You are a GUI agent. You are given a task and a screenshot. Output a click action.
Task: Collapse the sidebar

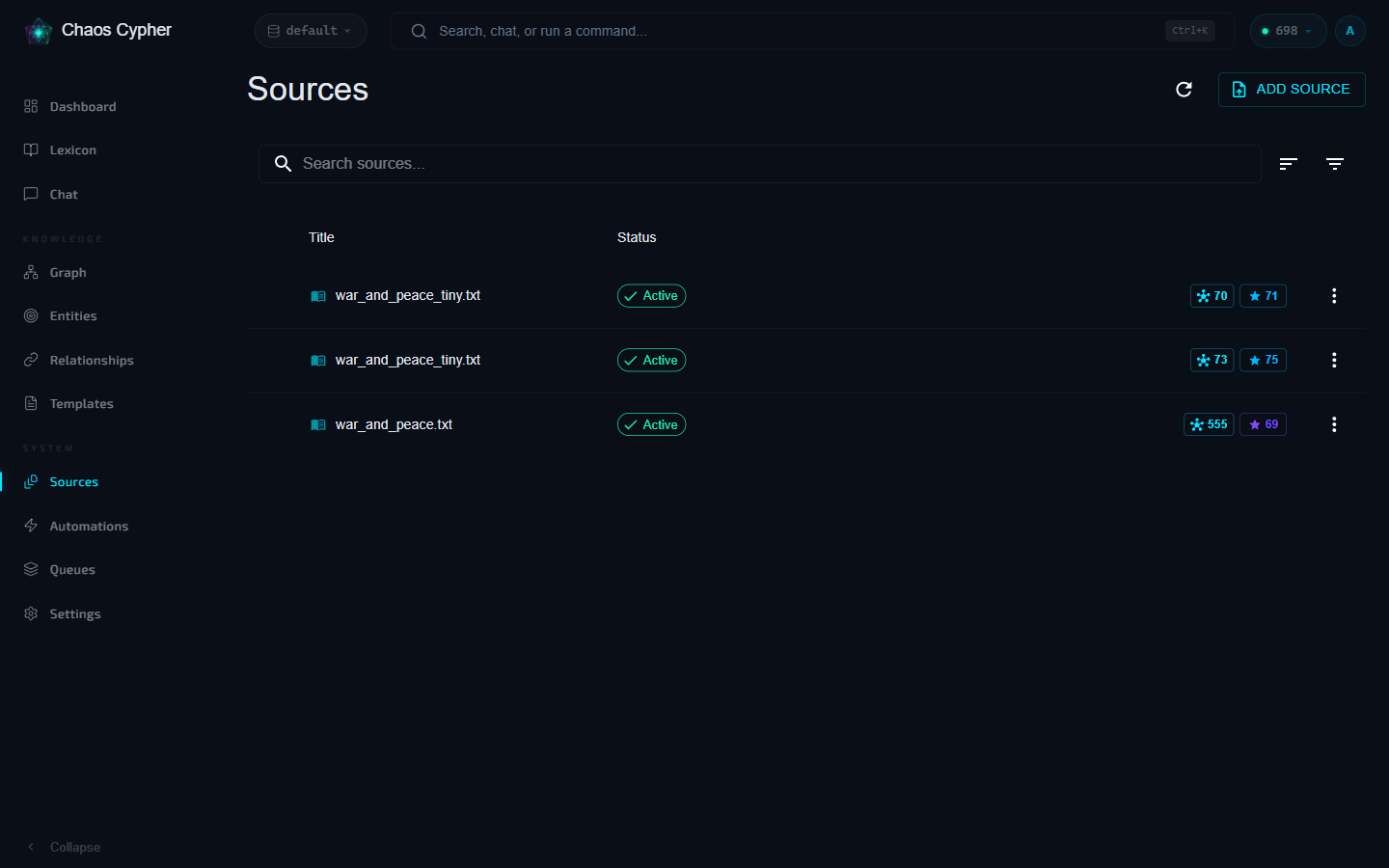[x=64, y=847]
